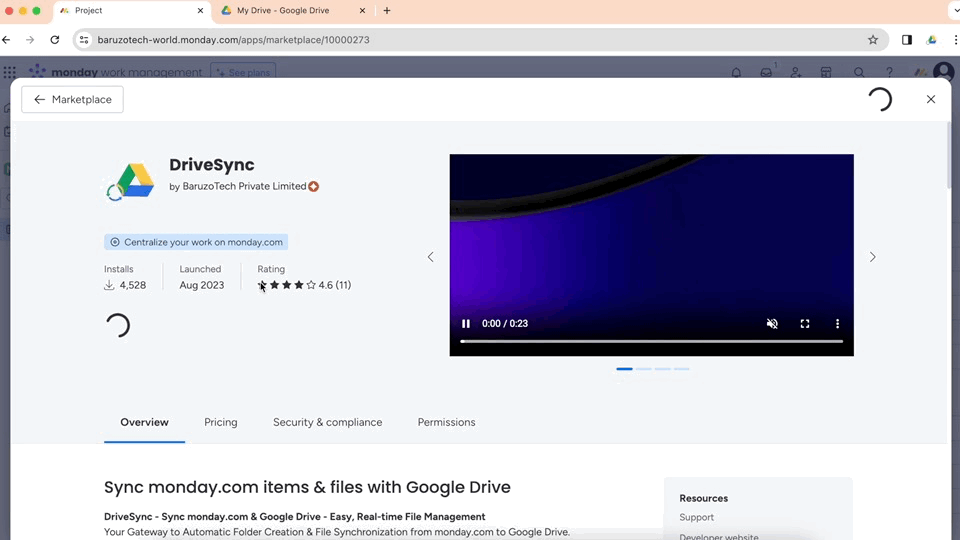Click the address bar URL
Screen dimensions: 960x540
point(233,40)
